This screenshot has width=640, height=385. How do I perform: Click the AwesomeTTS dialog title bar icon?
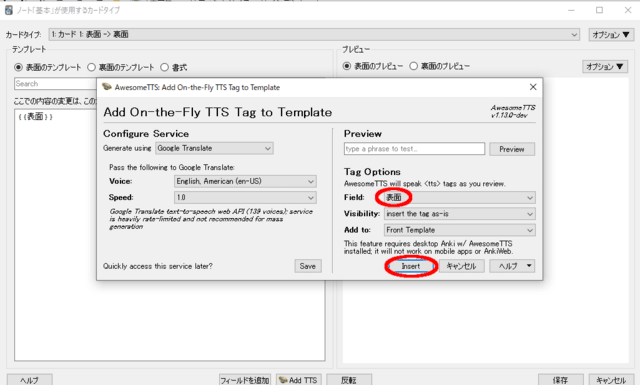(107, 87)
